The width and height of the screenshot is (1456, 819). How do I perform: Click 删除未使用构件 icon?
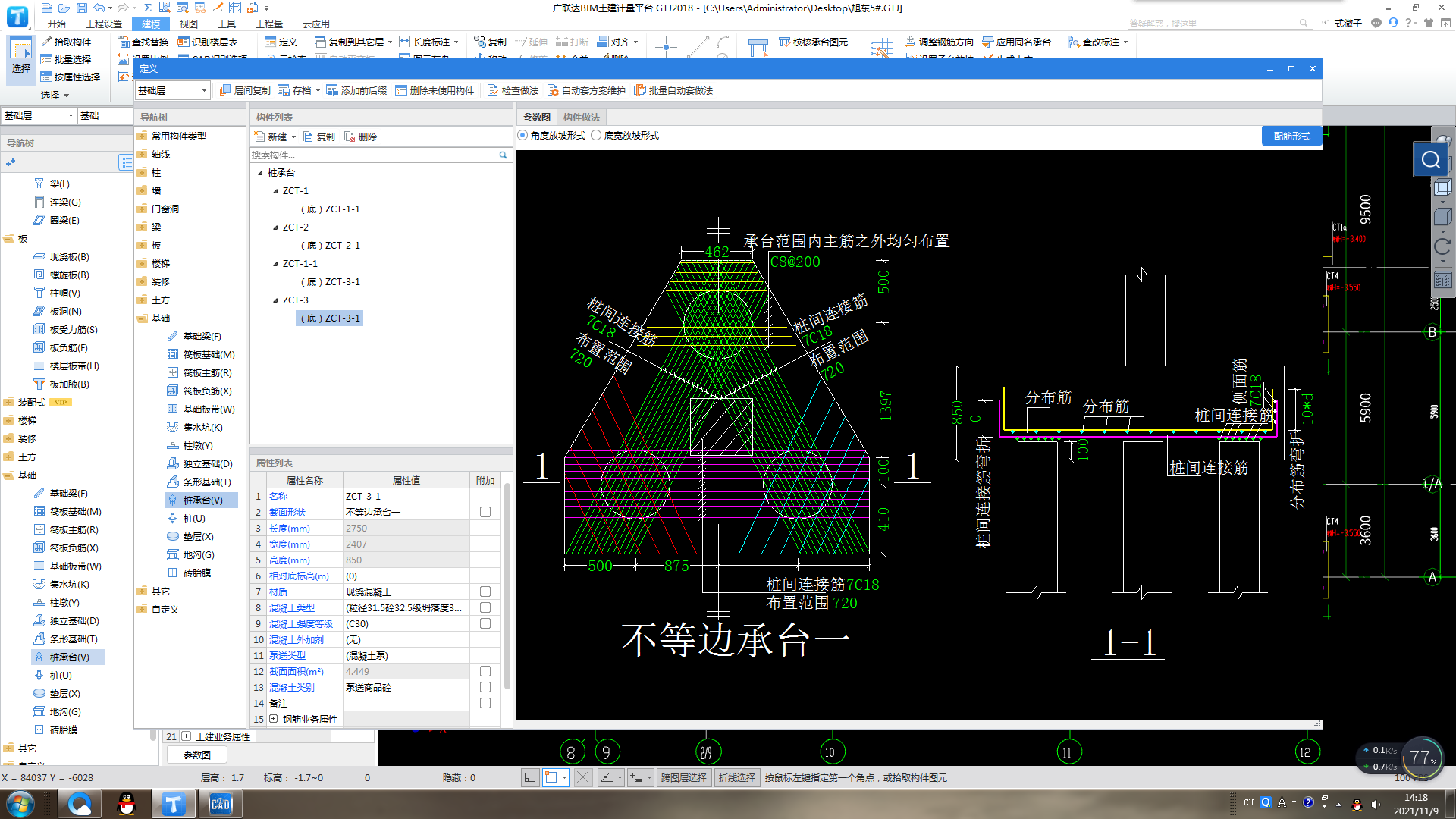400,90
